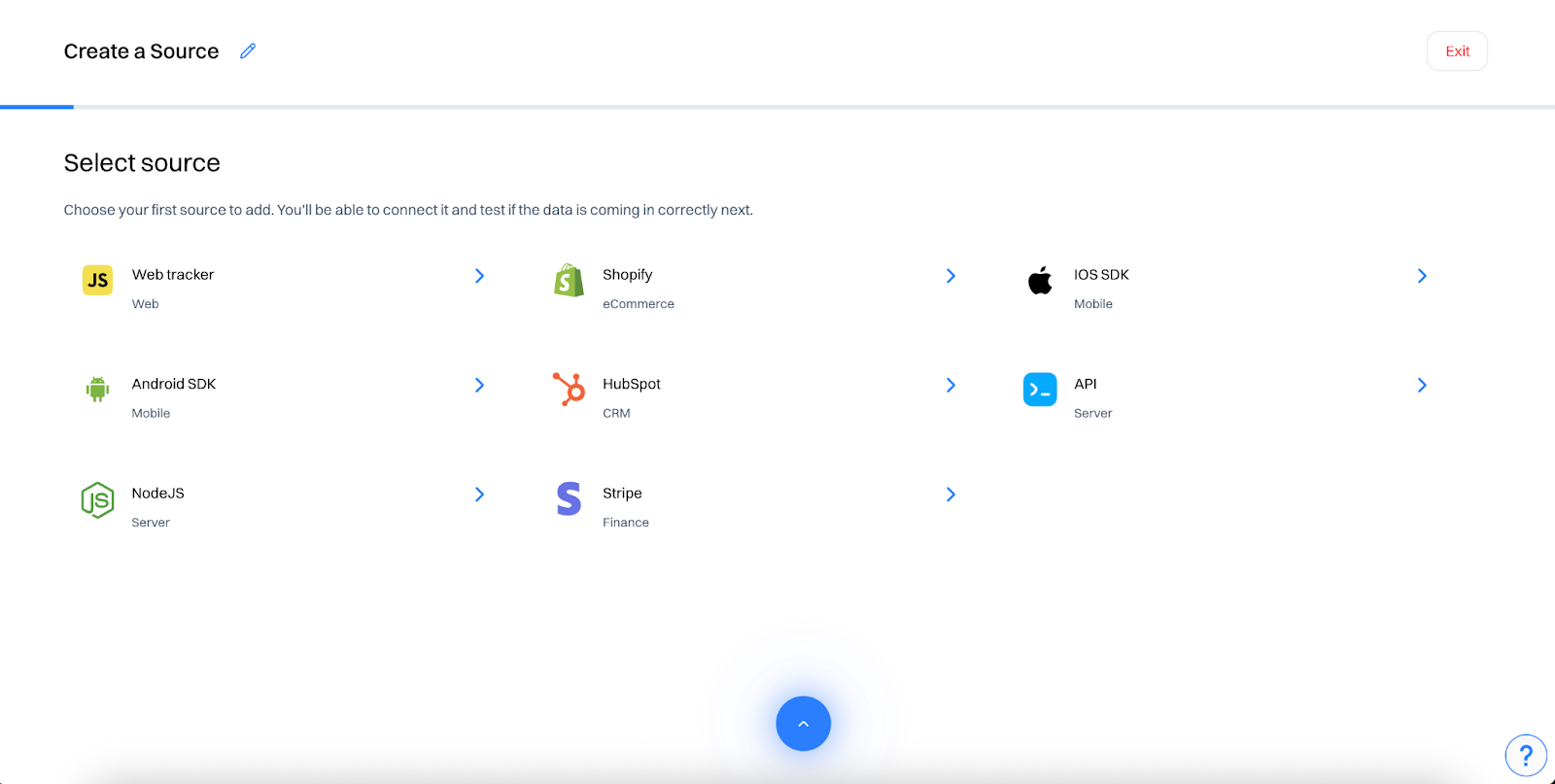This screenshot has height=784, width=1555.
Task: Click the wizard progress bar
Action: tap(777, 107)
